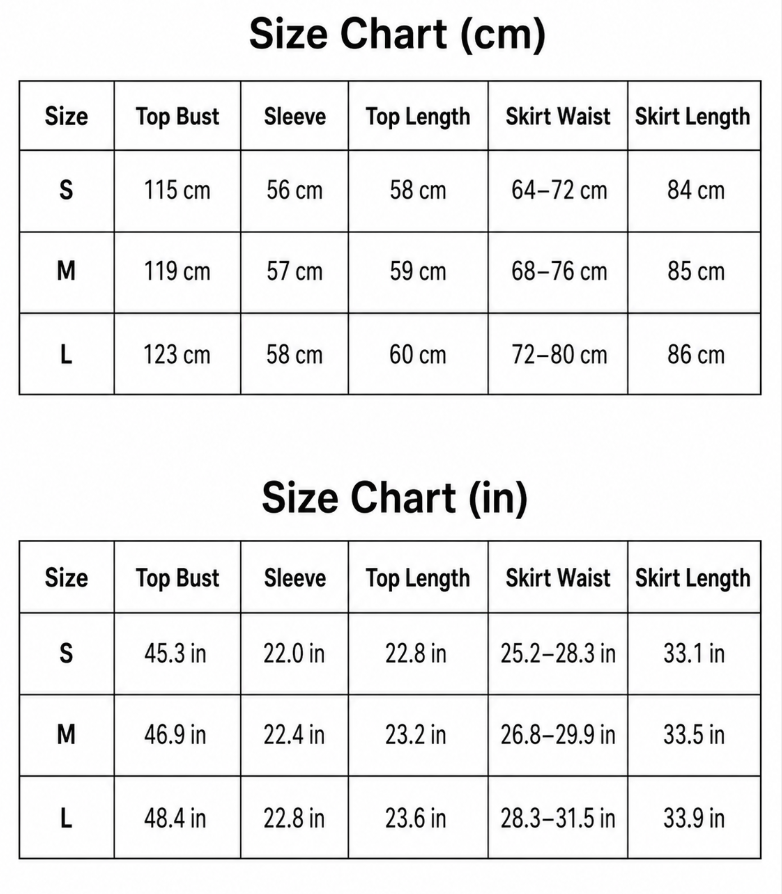Select the 'Top Bust' header in cm table
This screenshot has width=782, height=894.
pyautogui.click(x=177, y=116)
